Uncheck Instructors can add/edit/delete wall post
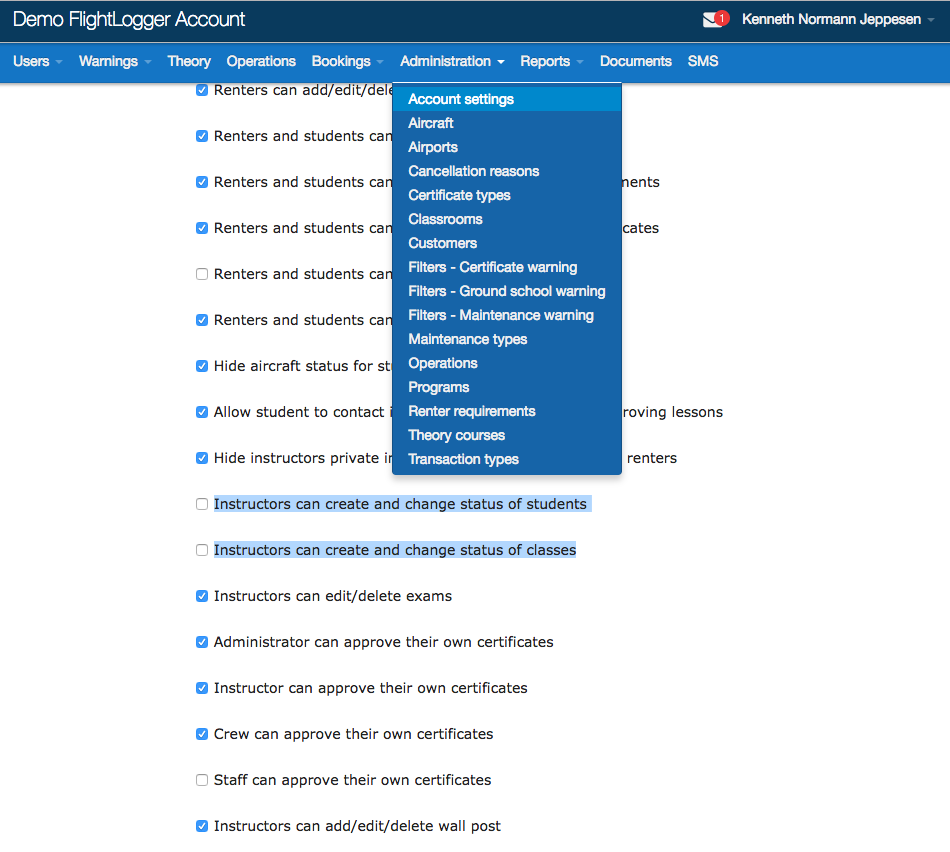The height and width of the screenshot is (852, 950). click(x=202, y=826)
